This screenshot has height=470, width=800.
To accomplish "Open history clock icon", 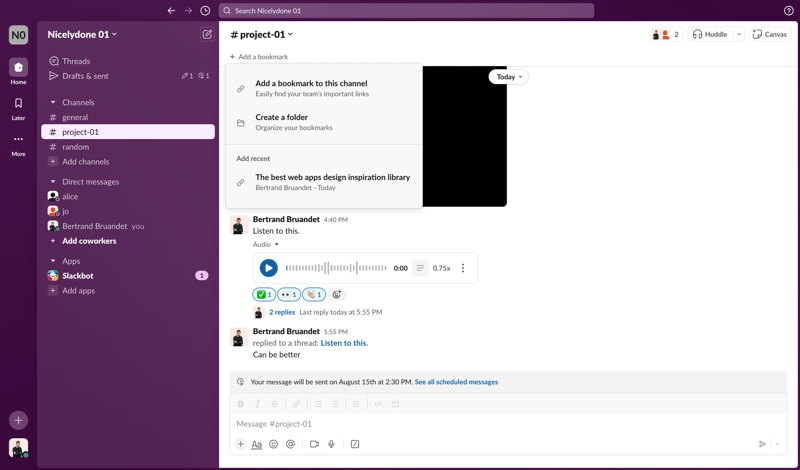I will (205, 11).
